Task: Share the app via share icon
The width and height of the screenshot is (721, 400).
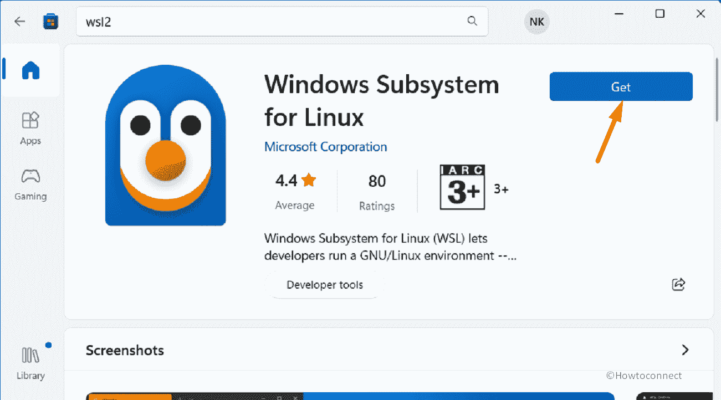Action: click(x=678, y=284)
